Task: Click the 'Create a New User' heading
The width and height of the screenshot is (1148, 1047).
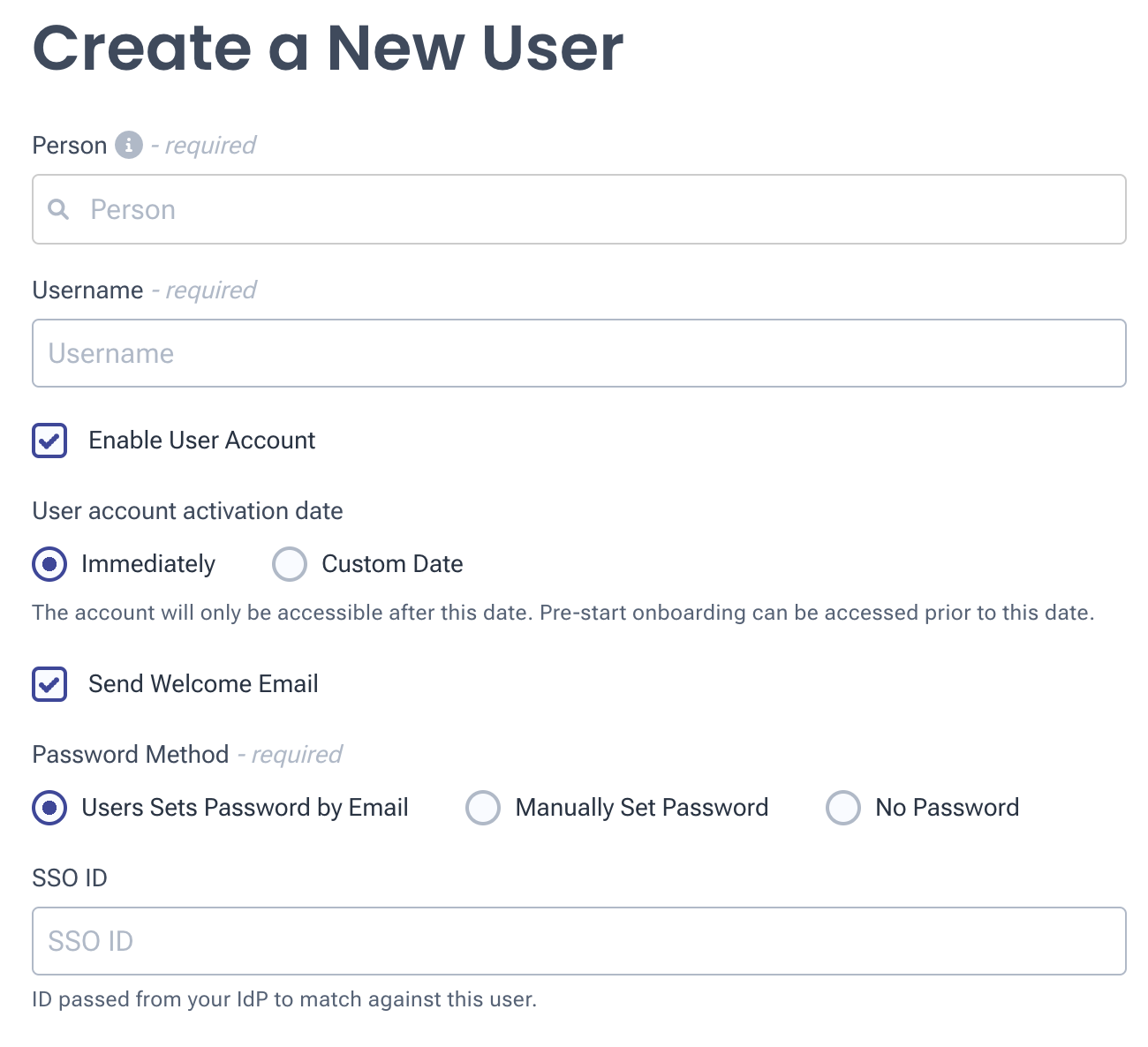Action: tap(328, 48)
